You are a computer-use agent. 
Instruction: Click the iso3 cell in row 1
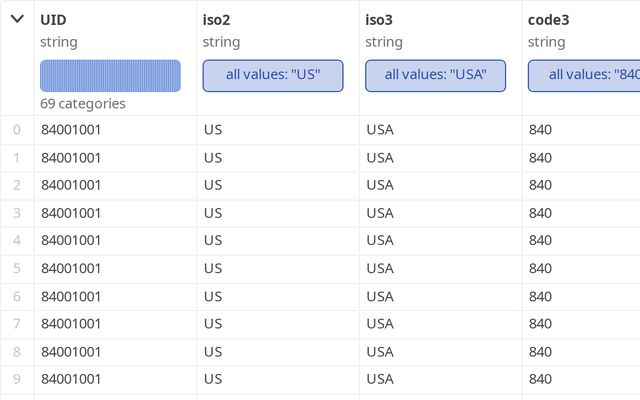coord(380,157)
